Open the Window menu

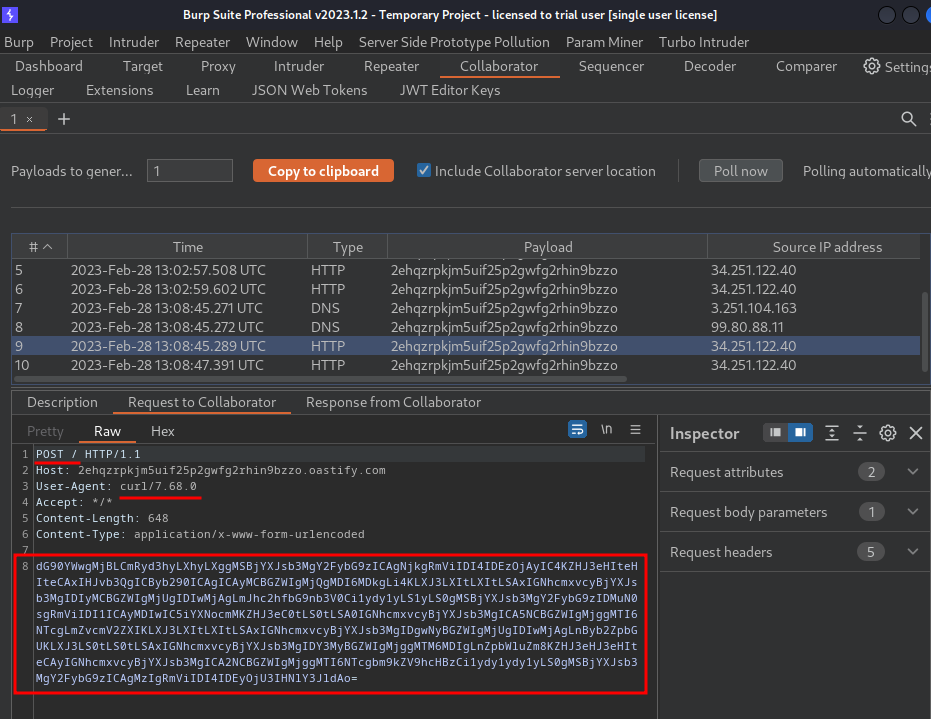pos(271,42)
